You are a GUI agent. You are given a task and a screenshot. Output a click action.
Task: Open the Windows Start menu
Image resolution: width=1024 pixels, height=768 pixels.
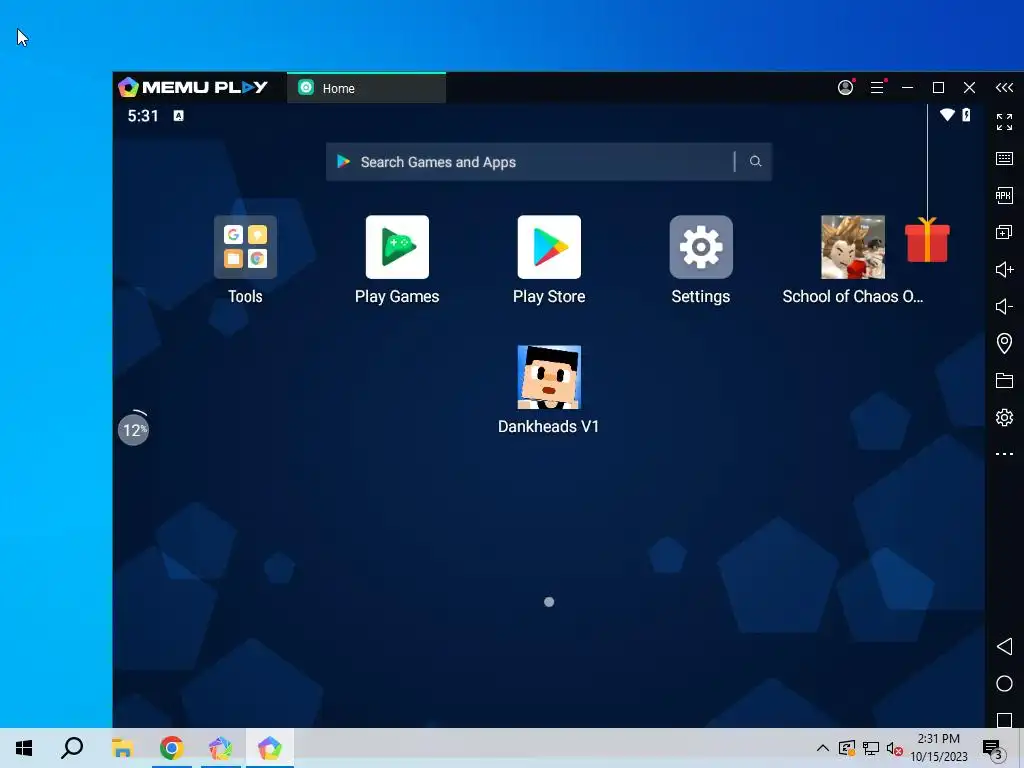tap(24, 748)
